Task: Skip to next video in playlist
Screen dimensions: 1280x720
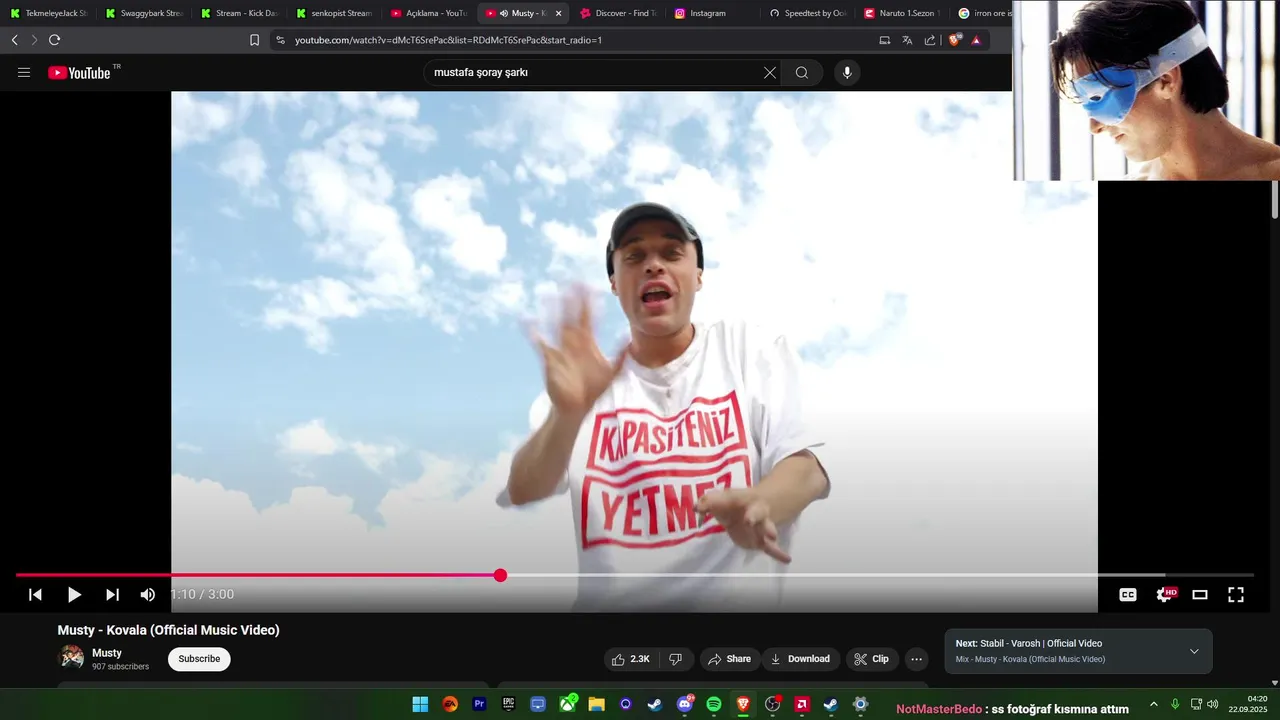Action: pyautogui.click(x=112, y=594)
